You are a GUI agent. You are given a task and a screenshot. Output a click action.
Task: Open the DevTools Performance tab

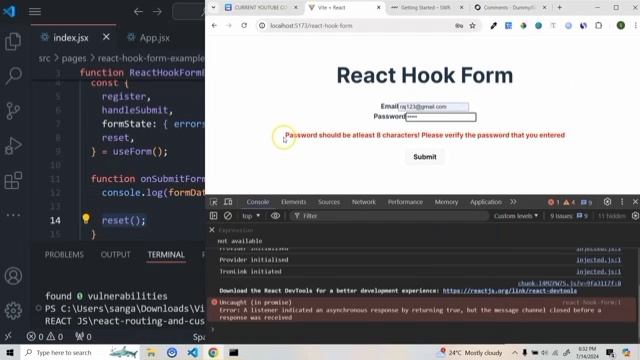[x=405, y=202]
